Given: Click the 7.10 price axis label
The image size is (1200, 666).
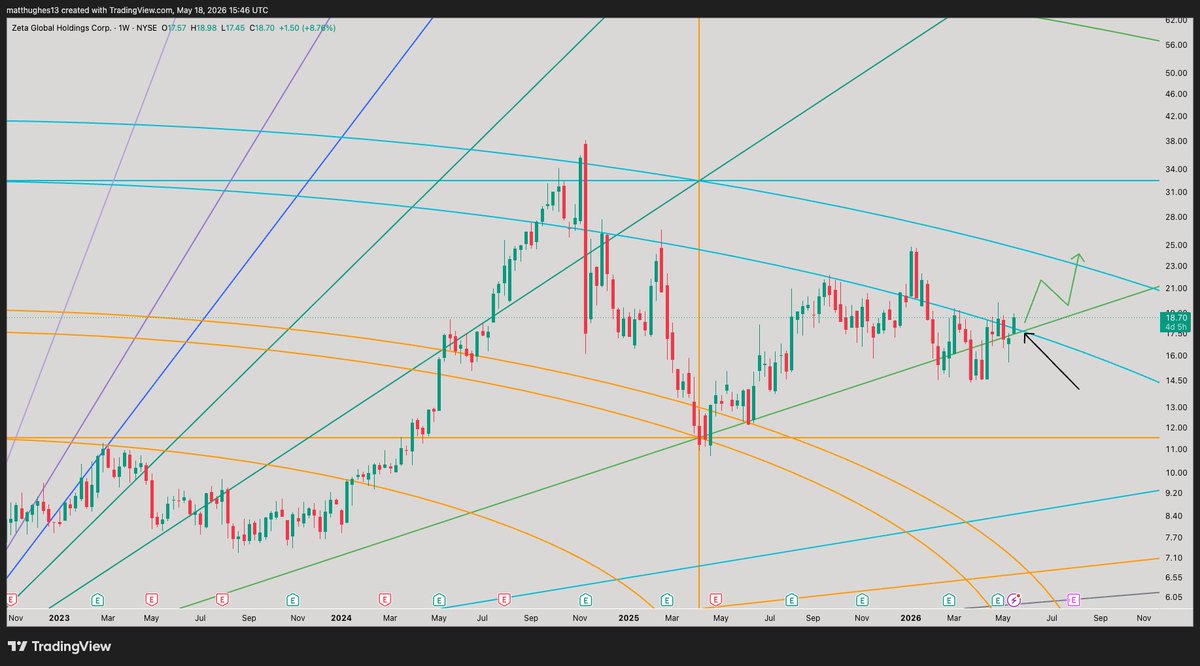Looking at the screenshot, I should pos(1174,557).
